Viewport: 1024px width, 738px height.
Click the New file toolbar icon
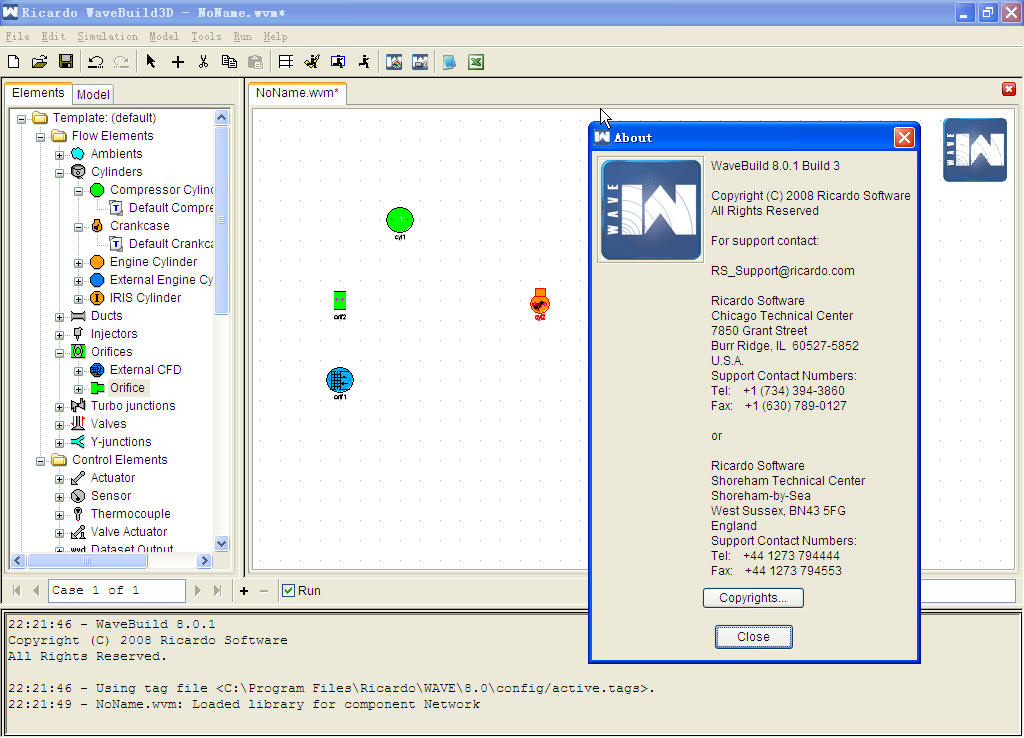[x=14, y=62]
